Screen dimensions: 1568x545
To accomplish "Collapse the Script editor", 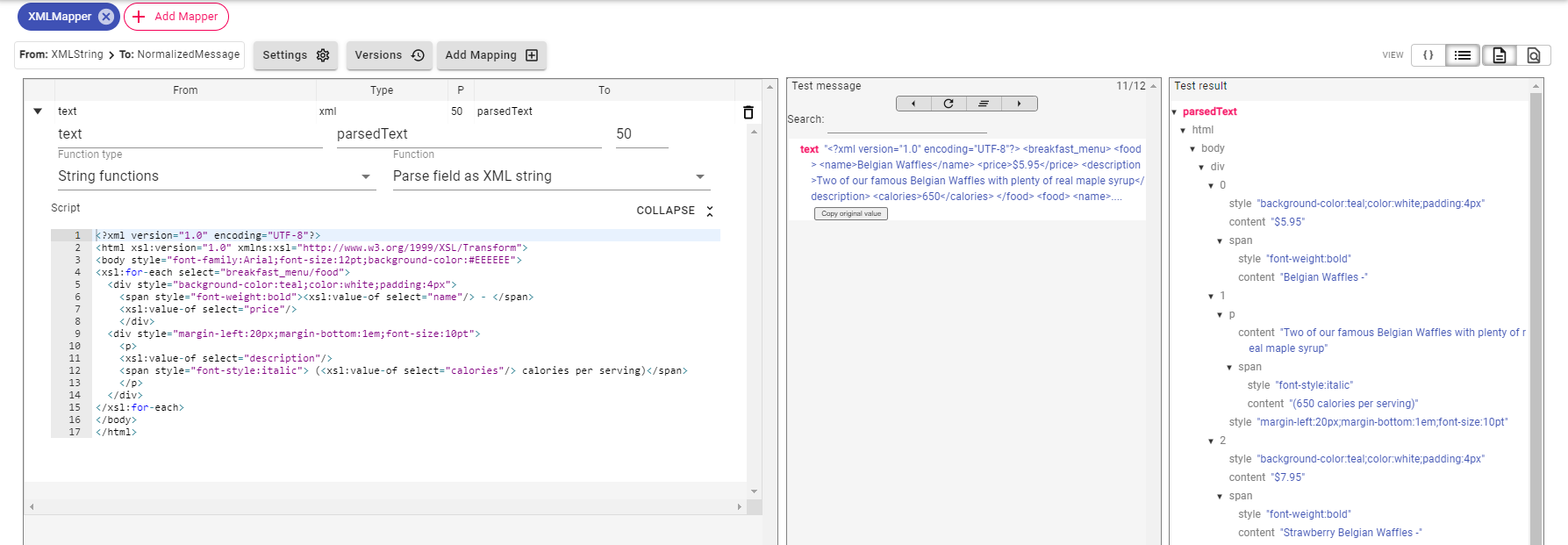I will click(676, 211).
